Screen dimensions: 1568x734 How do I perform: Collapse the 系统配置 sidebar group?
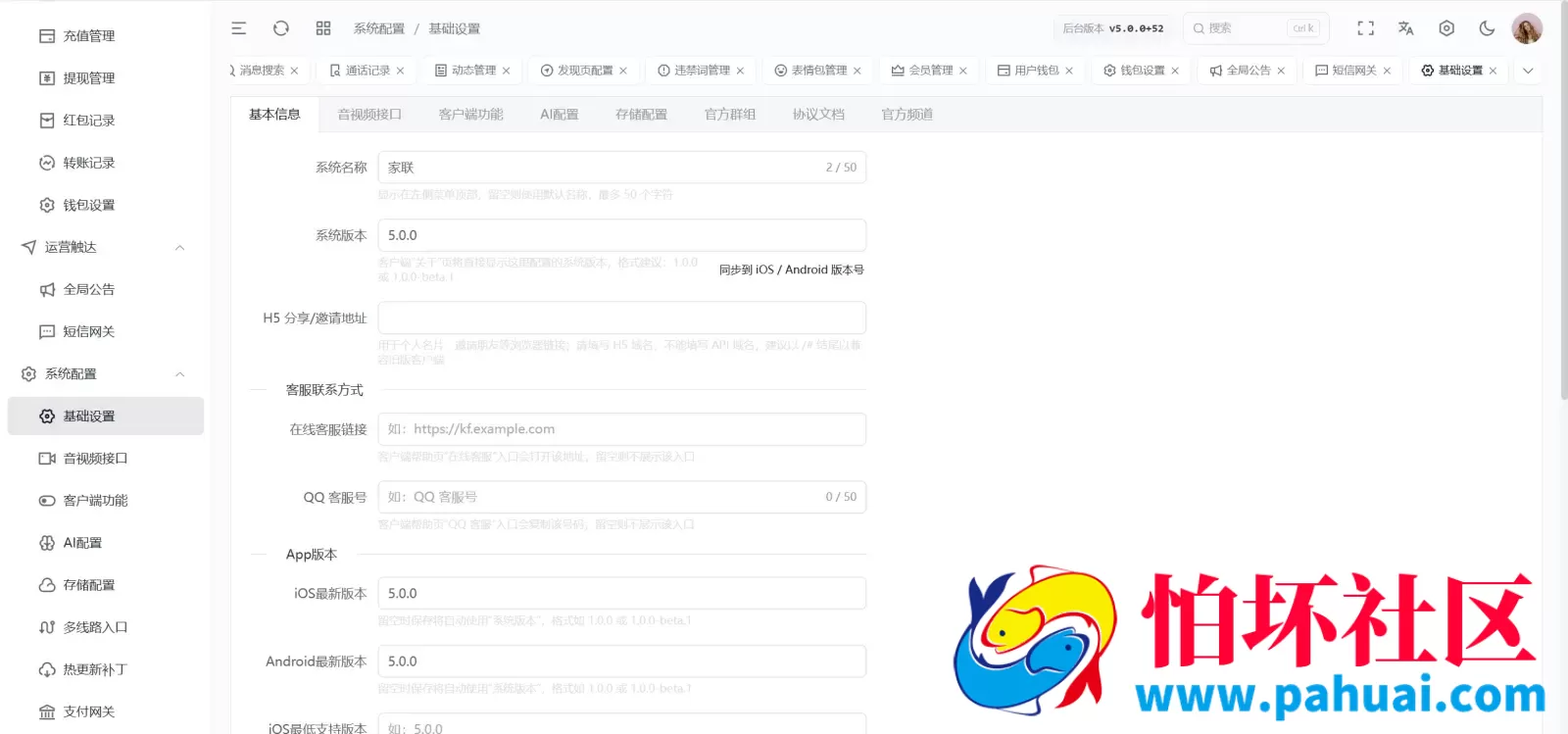pos(105,373)
